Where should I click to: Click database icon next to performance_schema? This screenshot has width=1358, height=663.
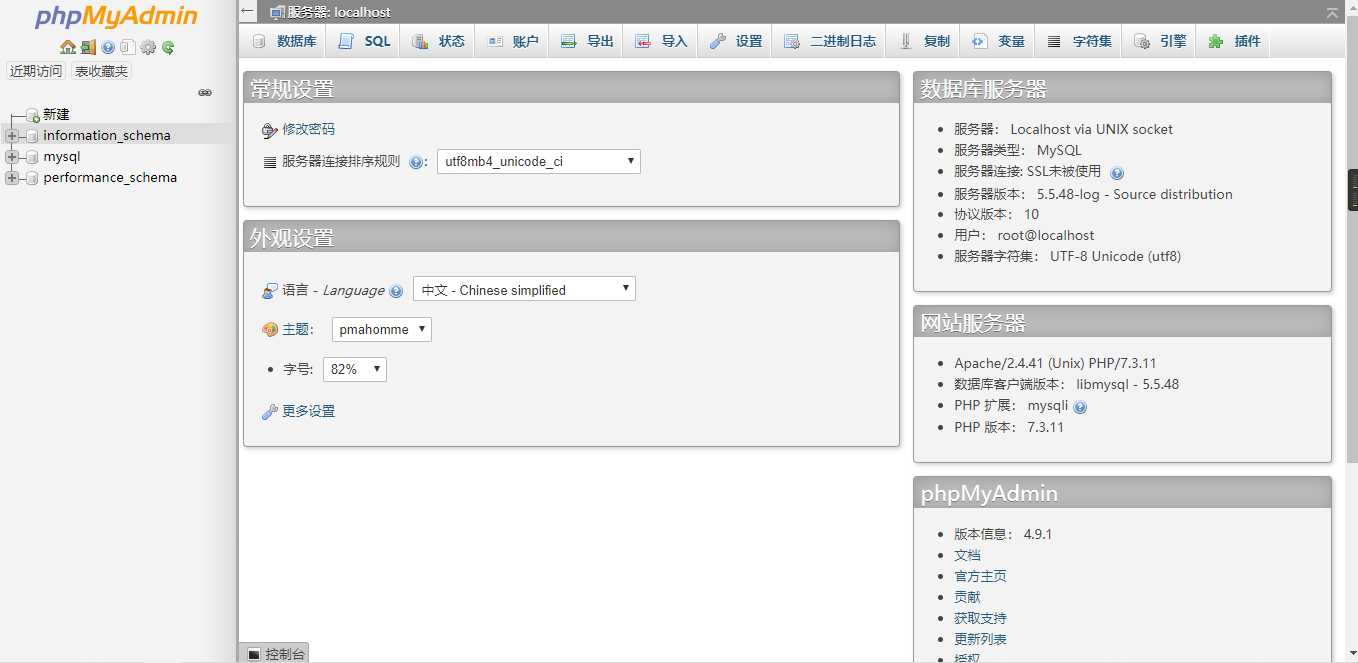click(x=33, y=178)
